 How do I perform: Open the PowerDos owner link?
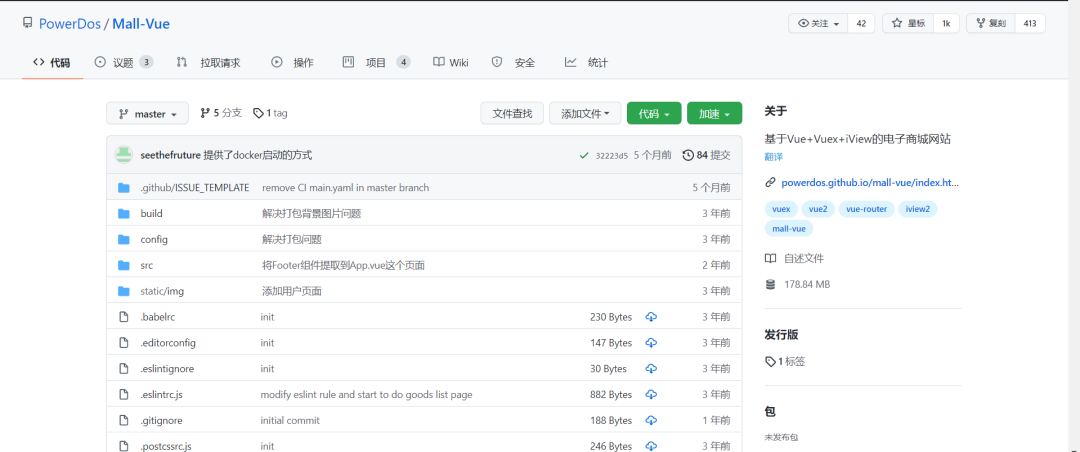point(70,24)
